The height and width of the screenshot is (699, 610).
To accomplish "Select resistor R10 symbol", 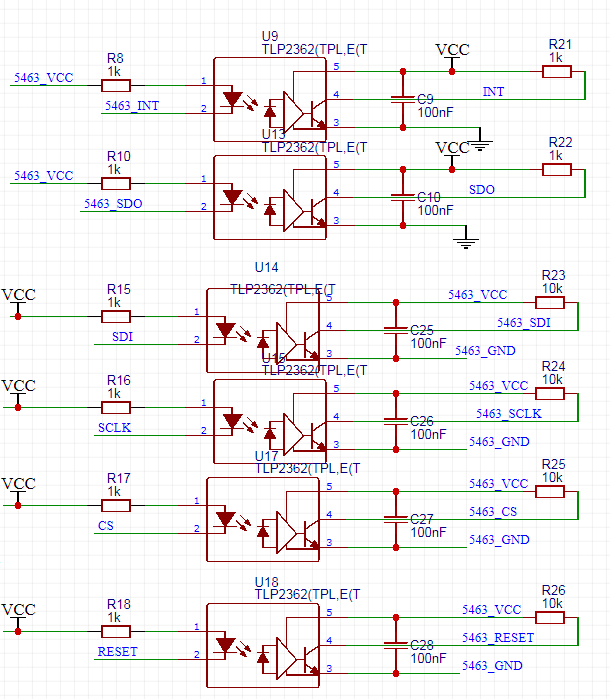I will pos(116,183).
